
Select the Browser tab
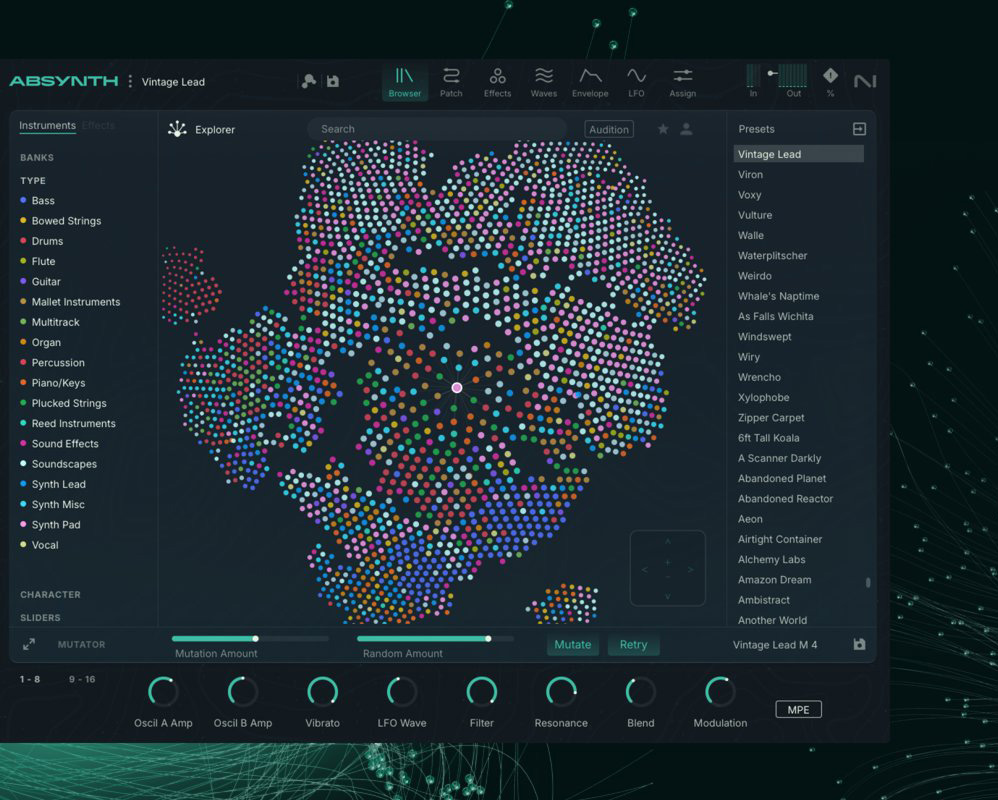pos(405,82)
